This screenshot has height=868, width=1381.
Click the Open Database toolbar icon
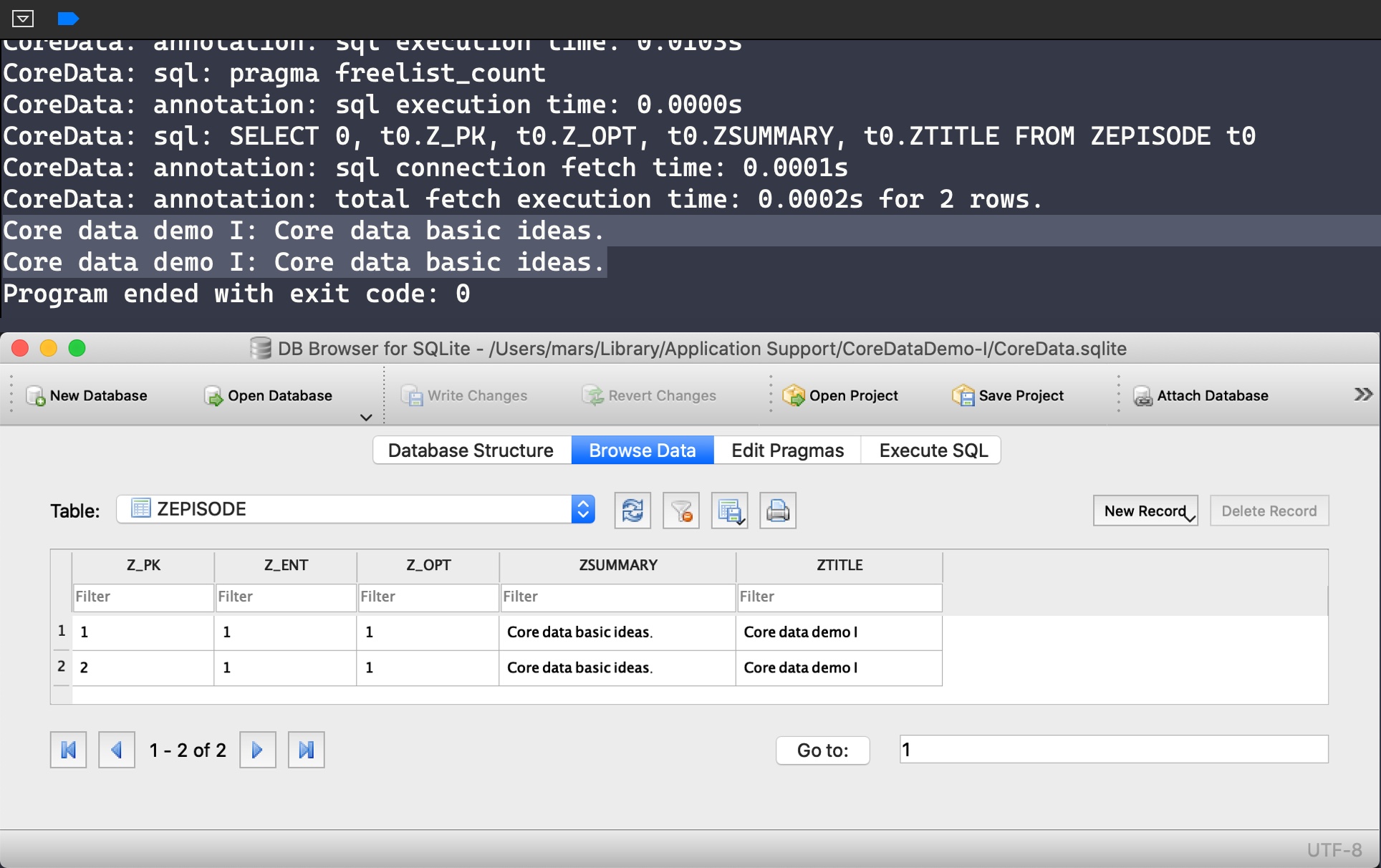213,396
